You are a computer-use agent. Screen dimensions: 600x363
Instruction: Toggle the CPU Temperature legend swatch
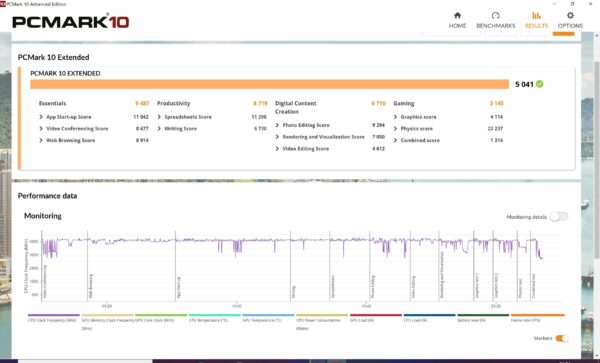(x=214, y=315)
